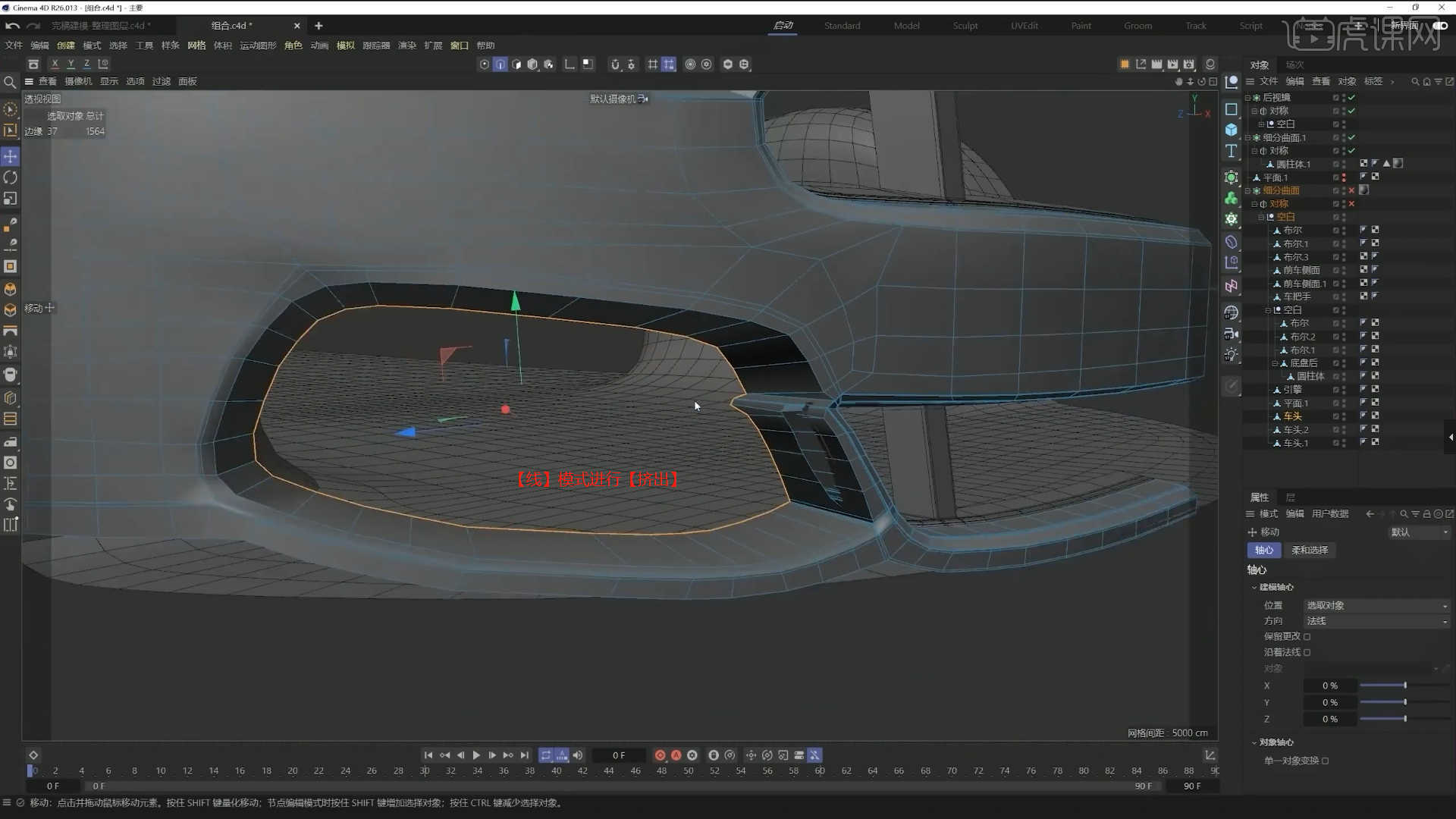This screenshot has height=819, width=1456.
Task: Switch to the 层 tab in attributes
Action: tap(1290, 497)
